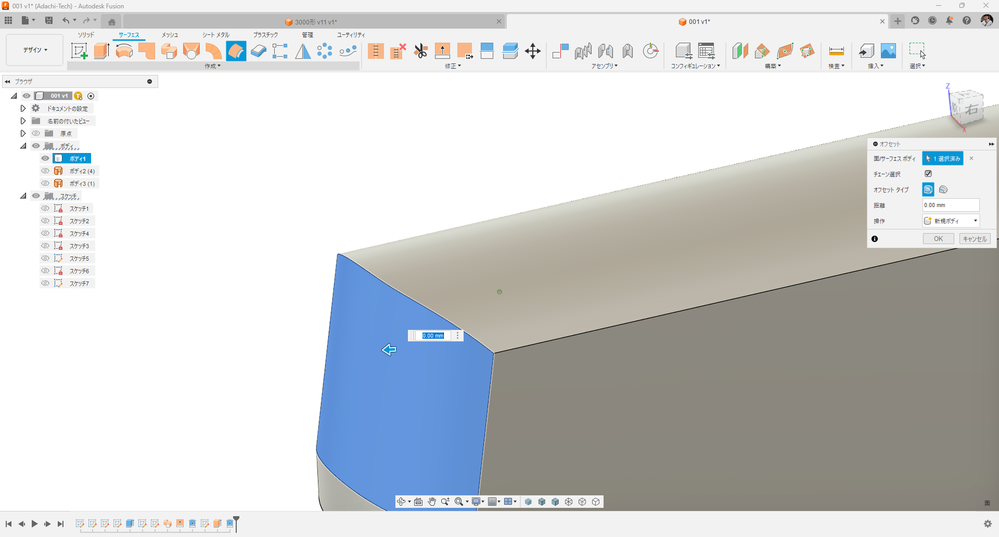Viewport: 999px width, 537px height.
Task: Click the 距離 input in the offset dialog
Action: (951, 205)
